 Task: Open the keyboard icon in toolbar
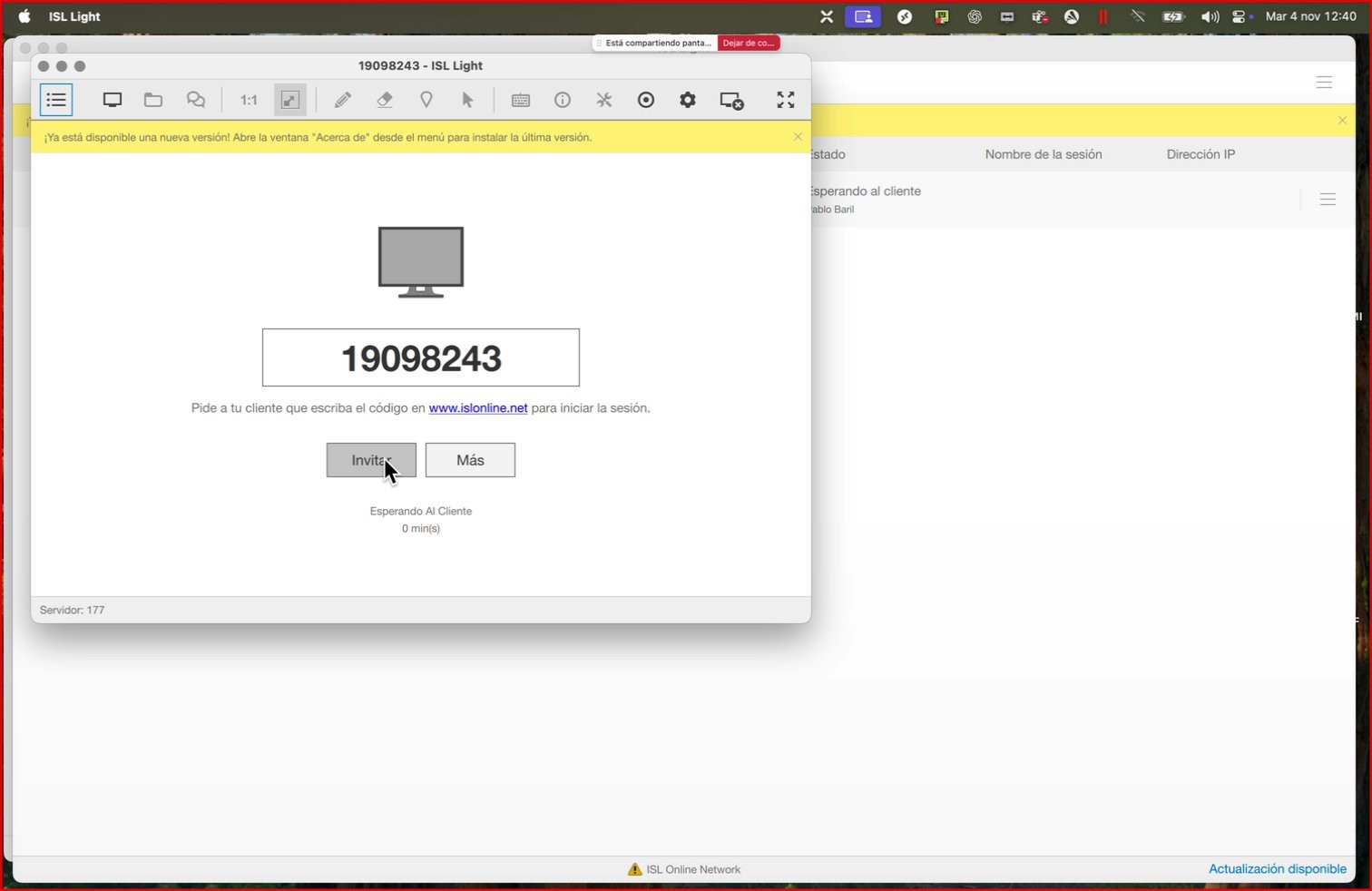tap(521, 100)
